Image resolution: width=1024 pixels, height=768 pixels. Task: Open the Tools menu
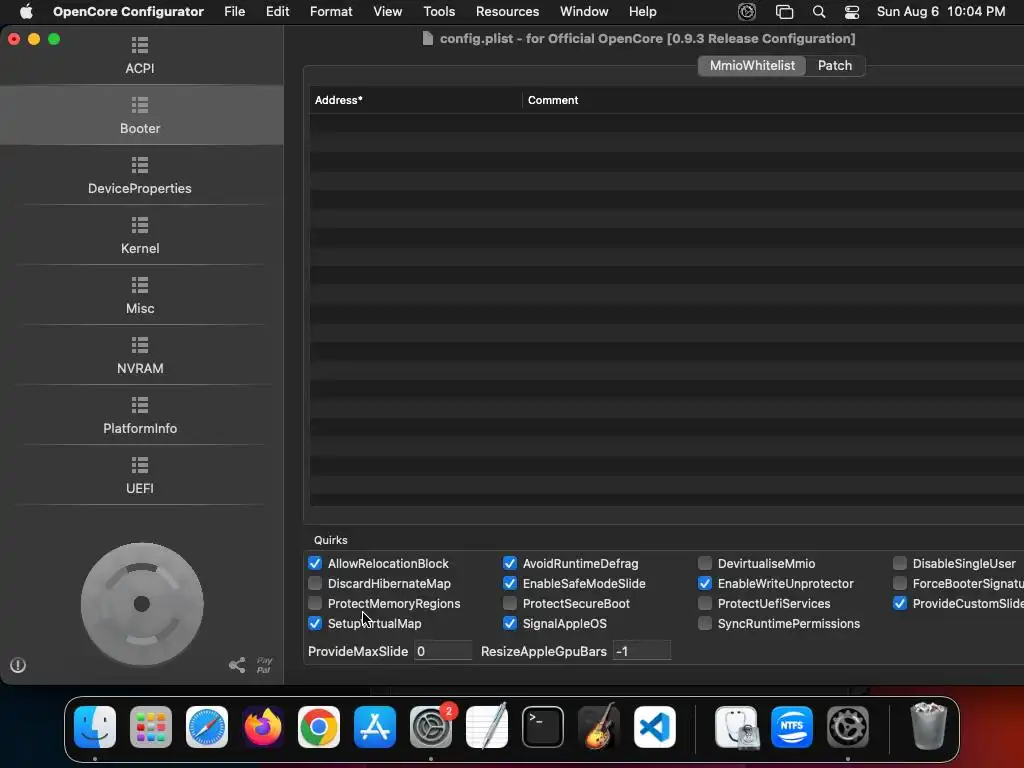[x=439, y=12]
